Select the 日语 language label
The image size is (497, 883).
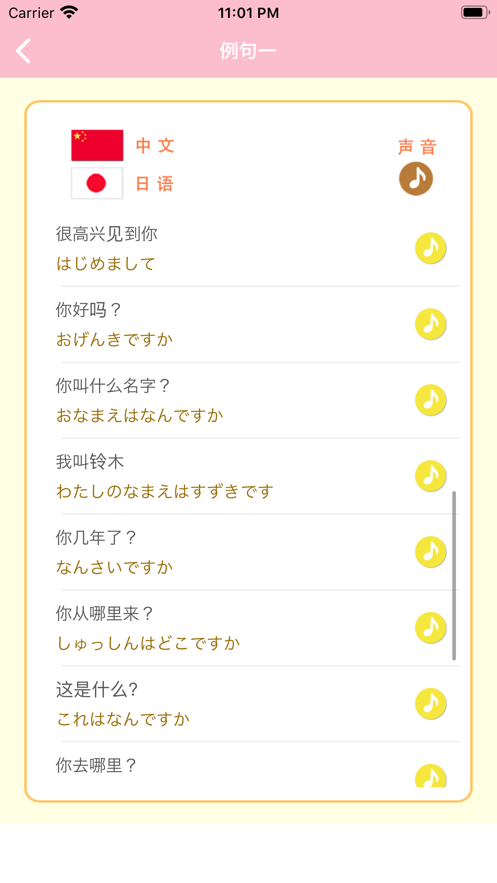coord(155,184)
